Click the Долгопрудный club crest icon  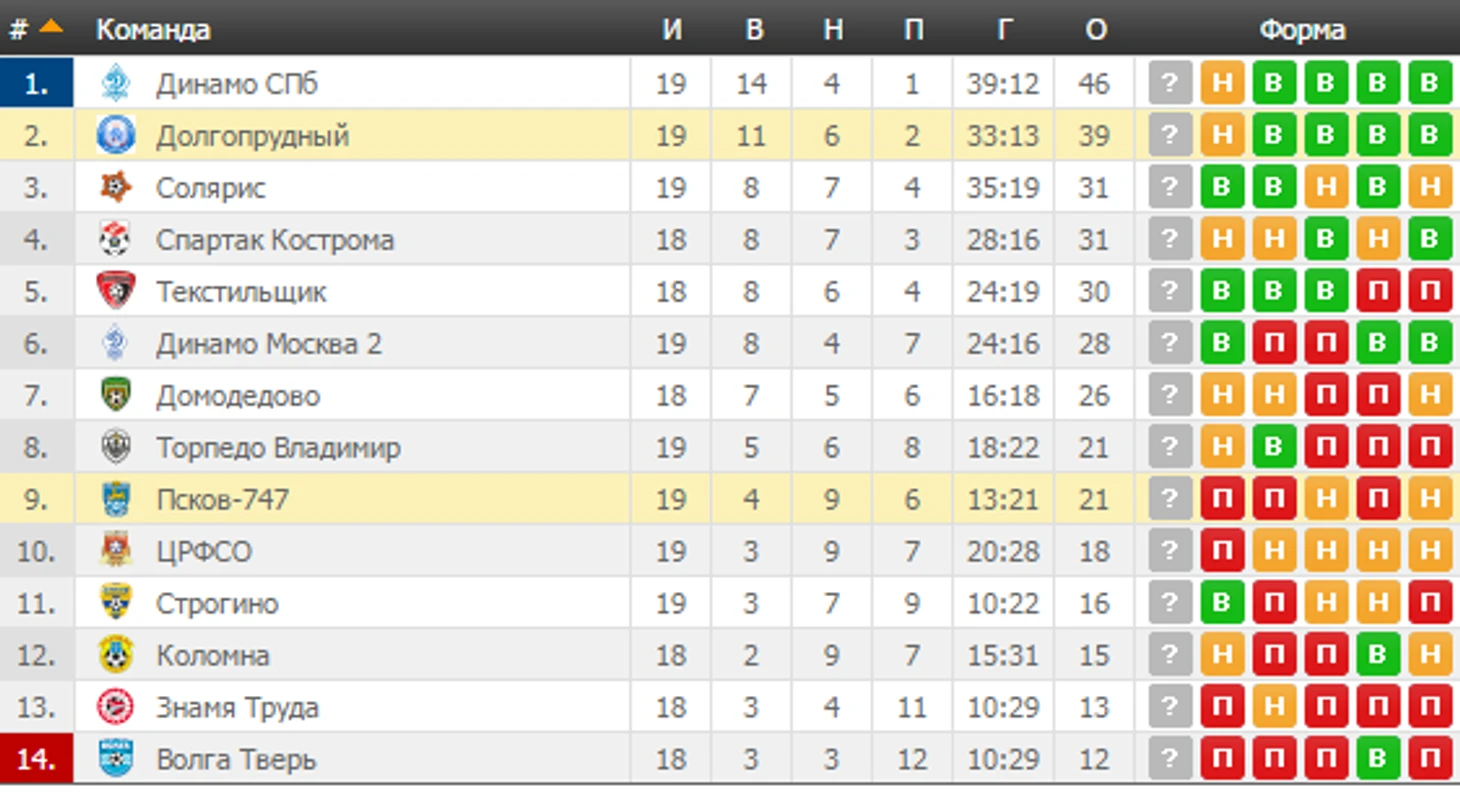click(116, 135)
